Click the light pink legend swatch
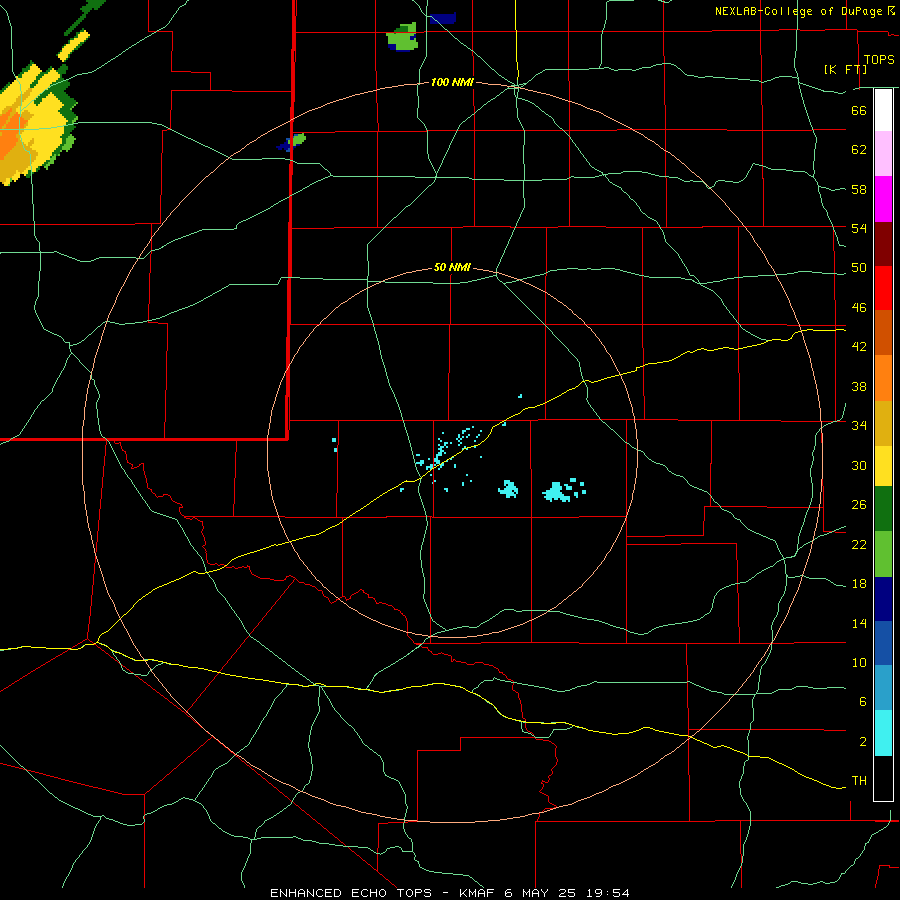Image resolution: width=900 pixels, height=900 pixels. pyautogui.click(x=883, y=154)
